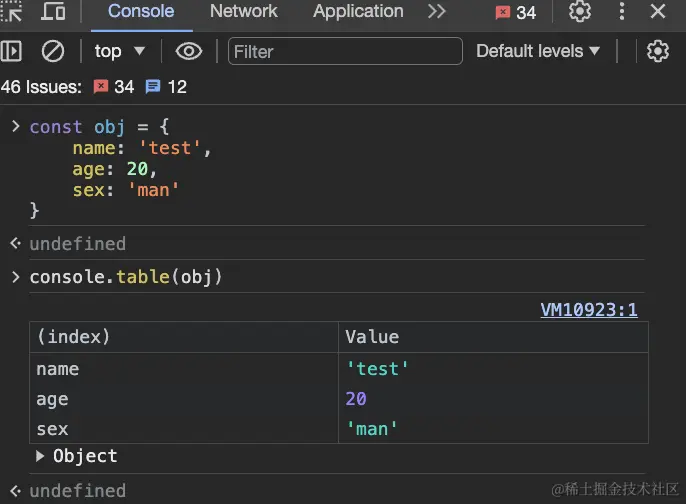Click the inspect element picker icon

12,12
